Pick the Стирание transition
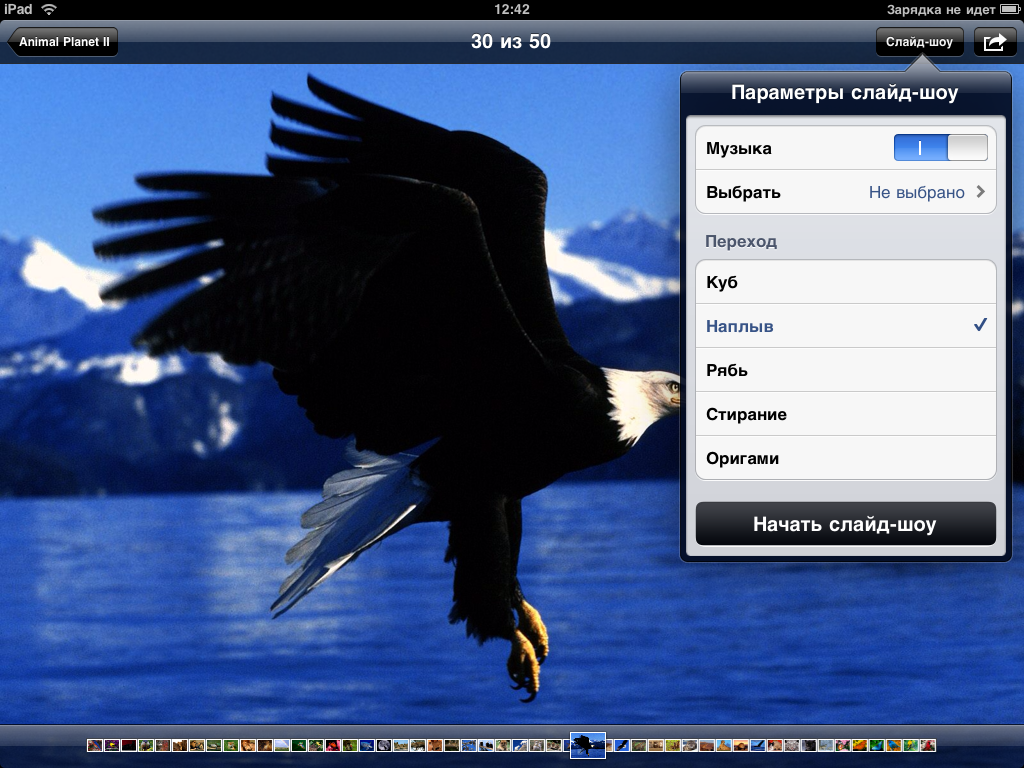1024x768 pixels. 845,414
